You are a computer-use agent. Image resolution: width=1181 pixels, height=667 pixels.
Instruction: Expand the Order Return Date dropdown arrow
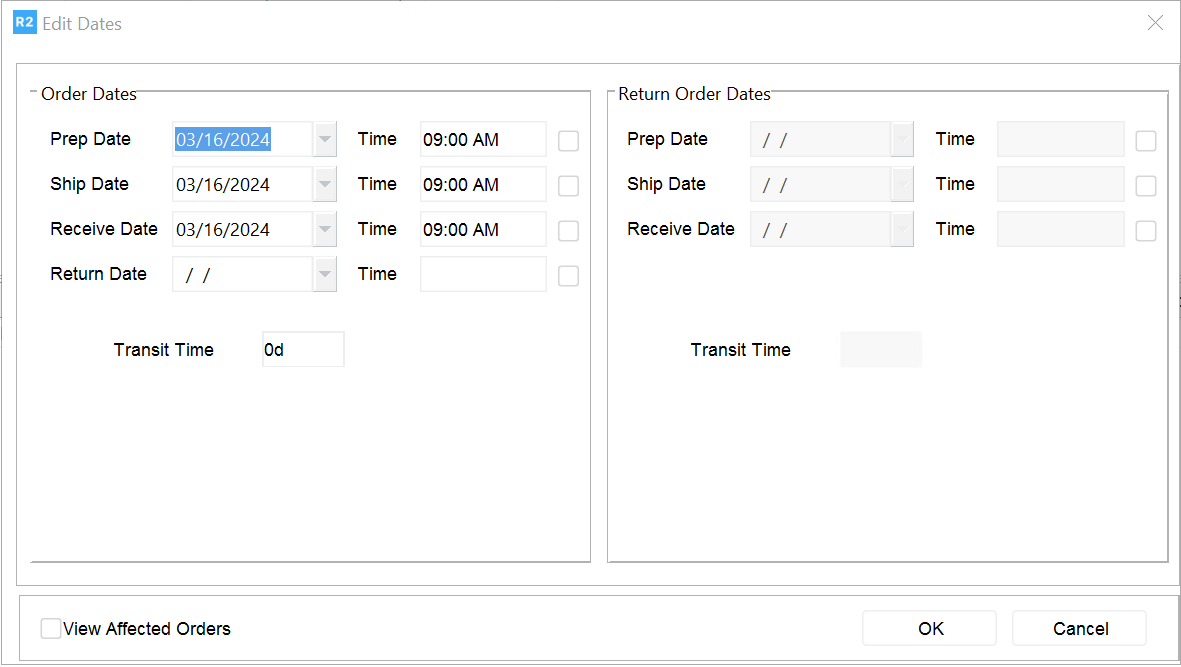pyautogui.click(x=325, y=275)
